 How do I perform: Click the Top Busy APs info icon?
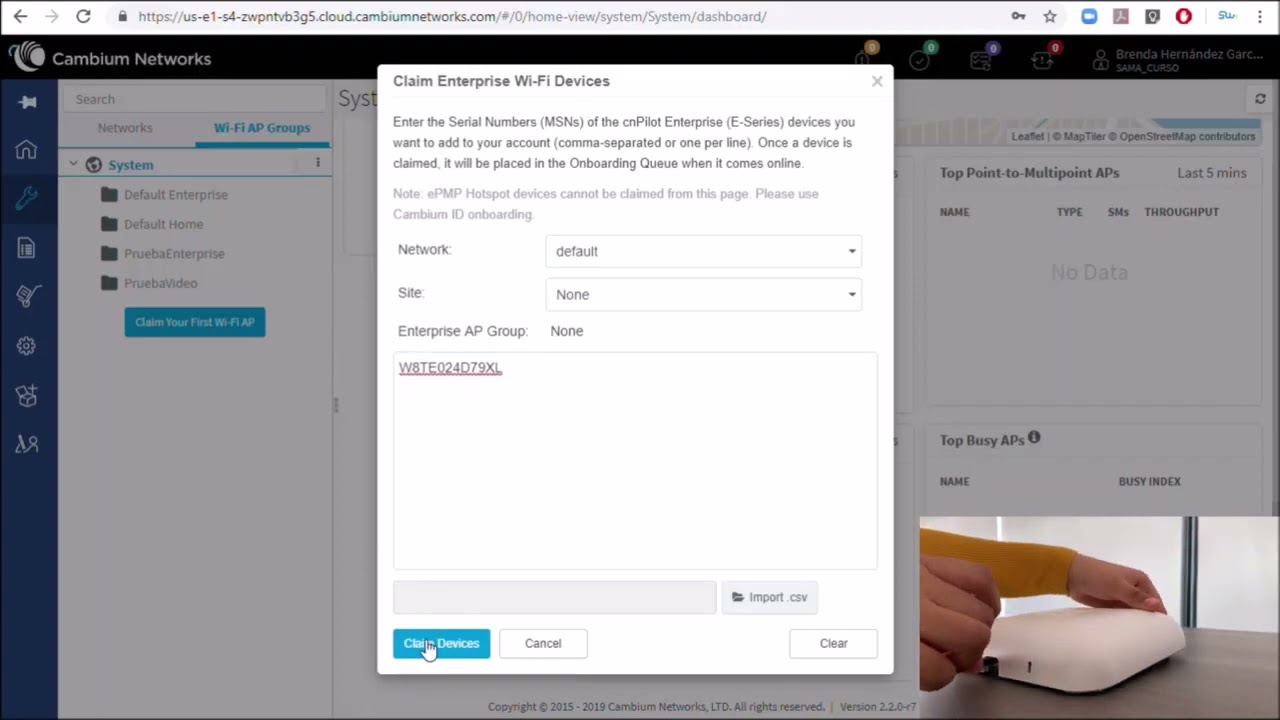[x=1034, y=438]
